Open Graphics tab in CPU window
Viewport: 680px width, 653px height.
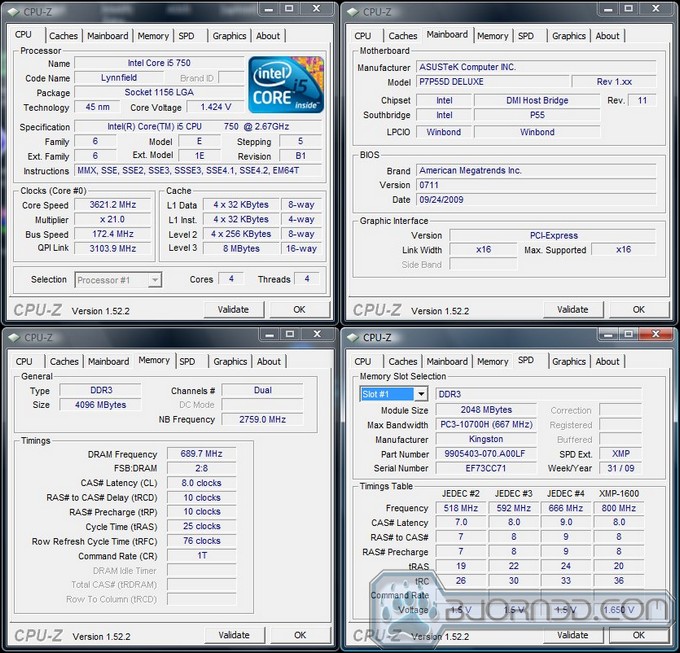click(x=229, y=36)
